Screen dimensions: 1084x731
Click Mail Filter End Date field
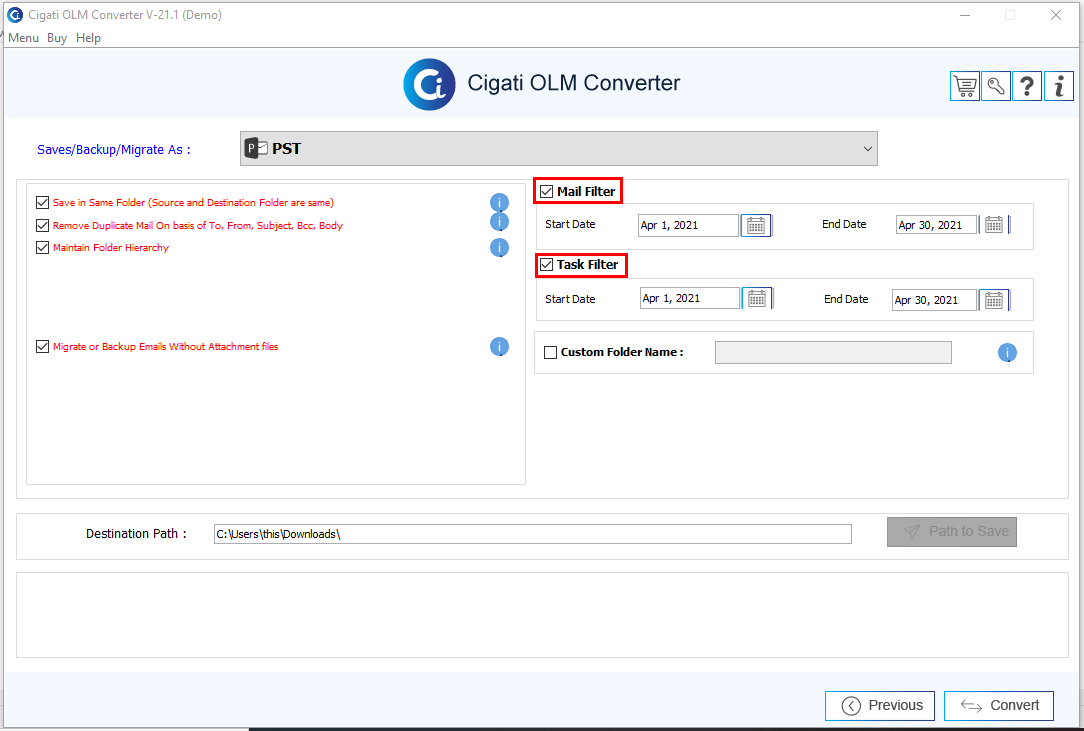point(937,225)
